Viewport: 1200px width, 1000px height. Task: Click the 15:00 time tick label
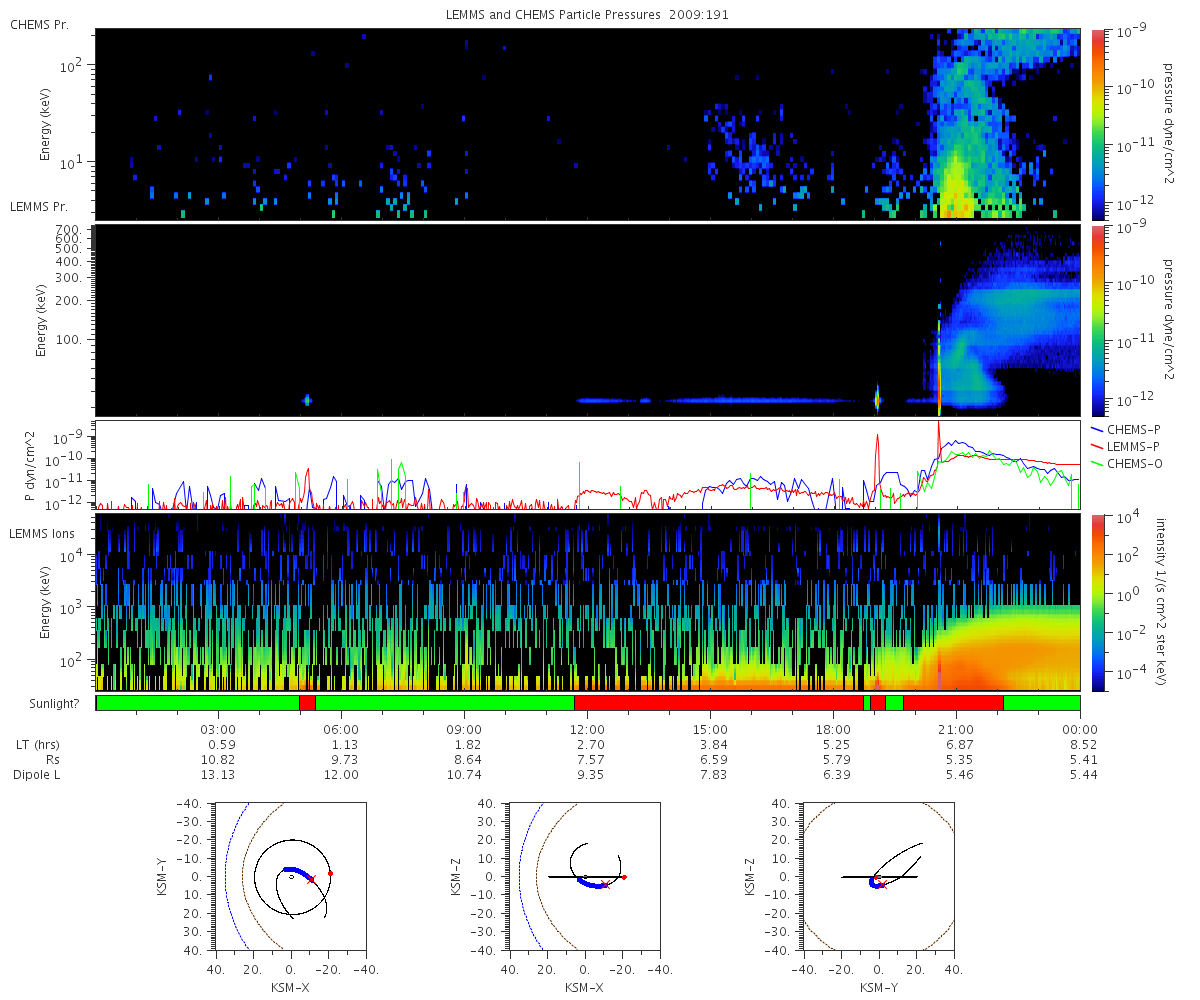(x=710, y=729)
